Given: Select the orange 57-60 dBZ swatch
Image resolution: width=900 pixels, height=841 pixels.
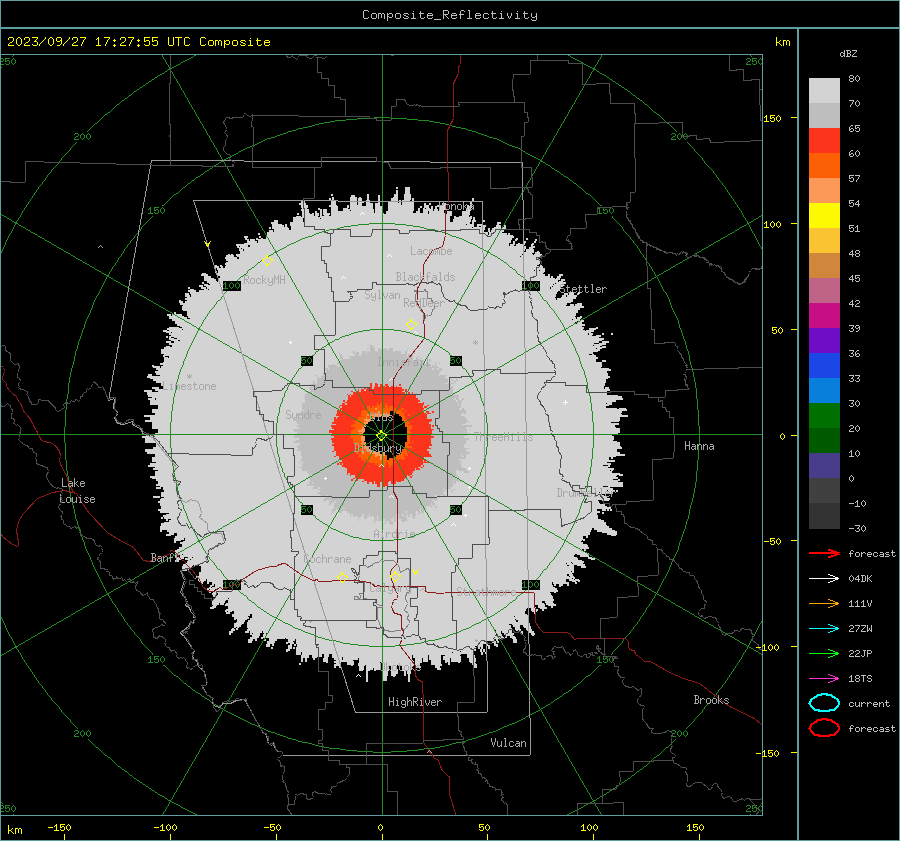Looking at the screenshot, I should [824, 165].
